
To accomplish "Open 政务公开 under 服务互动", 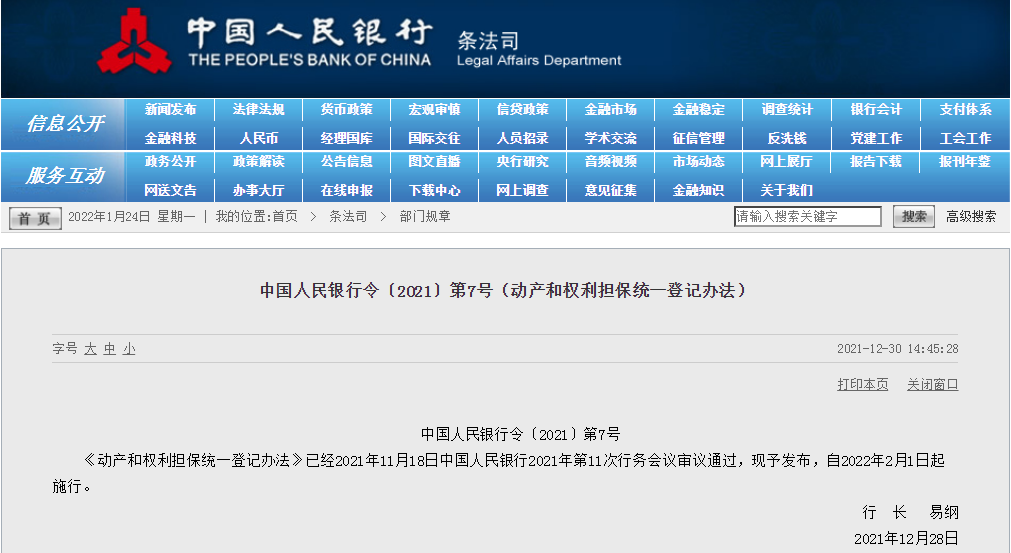I will coord(170,161).
